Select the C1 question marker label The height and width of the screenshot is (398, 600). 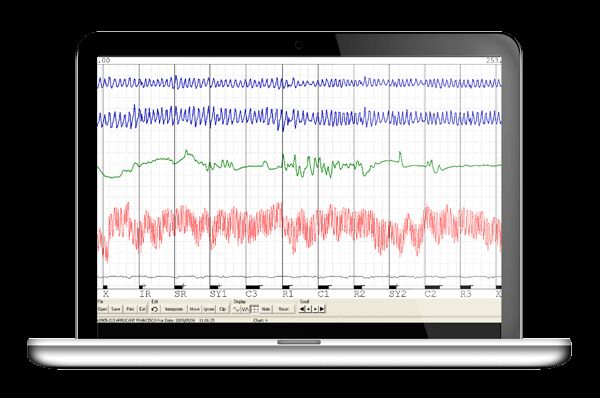point(323,294)
